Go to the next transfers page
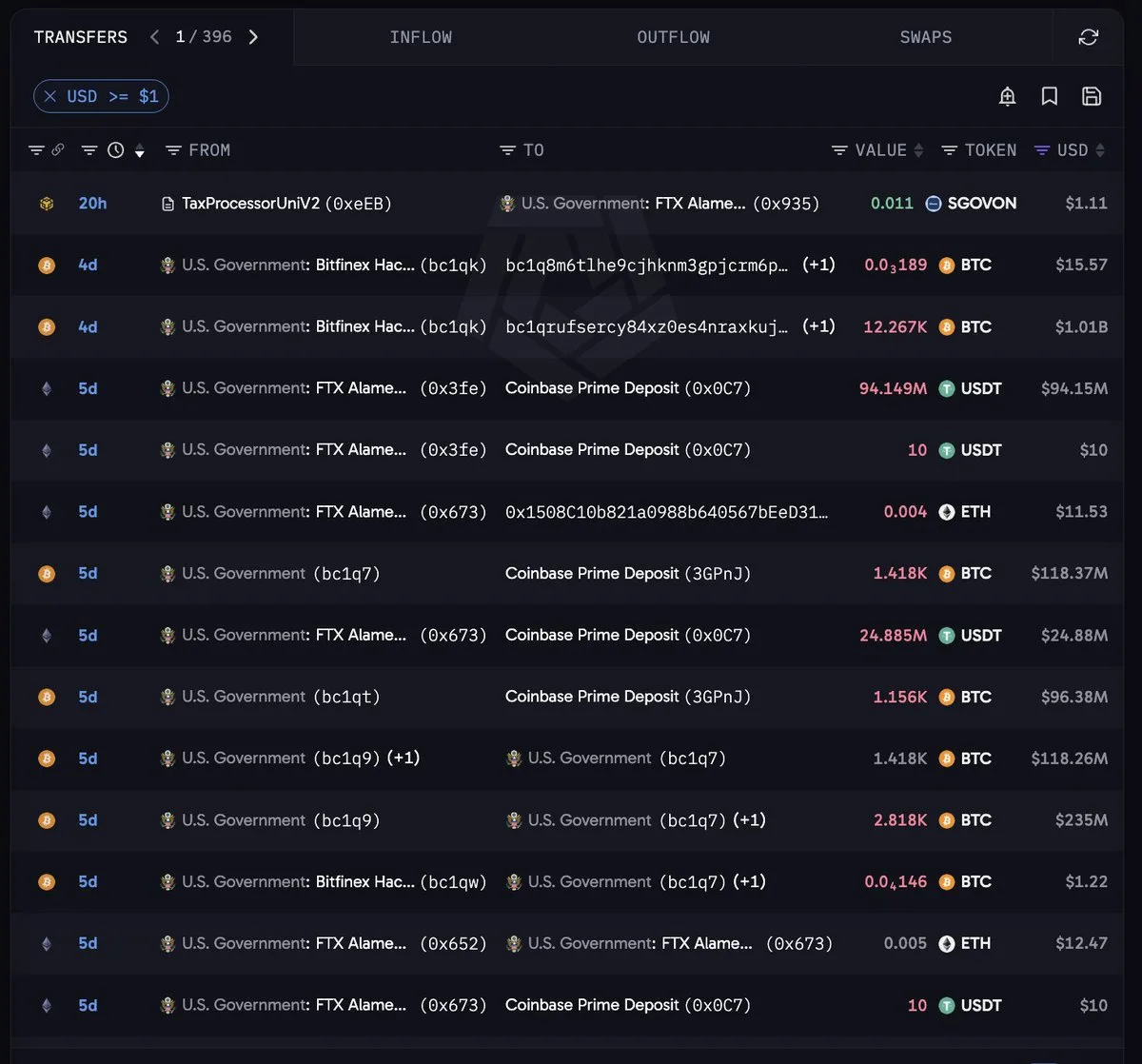Viewport: 1142px width, 1064px height. pyautogui.click(x=253, y=37)
